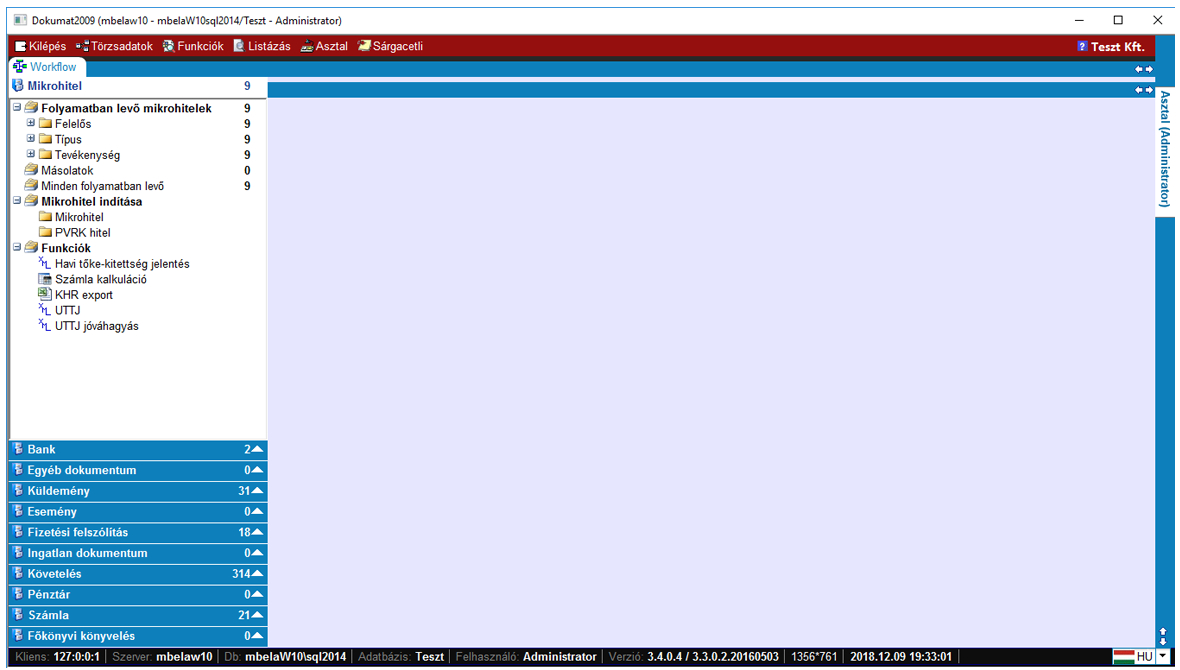Collapse the Folyamatban levő mikrohitelek node
Viewport: 1180px width, 670px height.
click(17, 108)
